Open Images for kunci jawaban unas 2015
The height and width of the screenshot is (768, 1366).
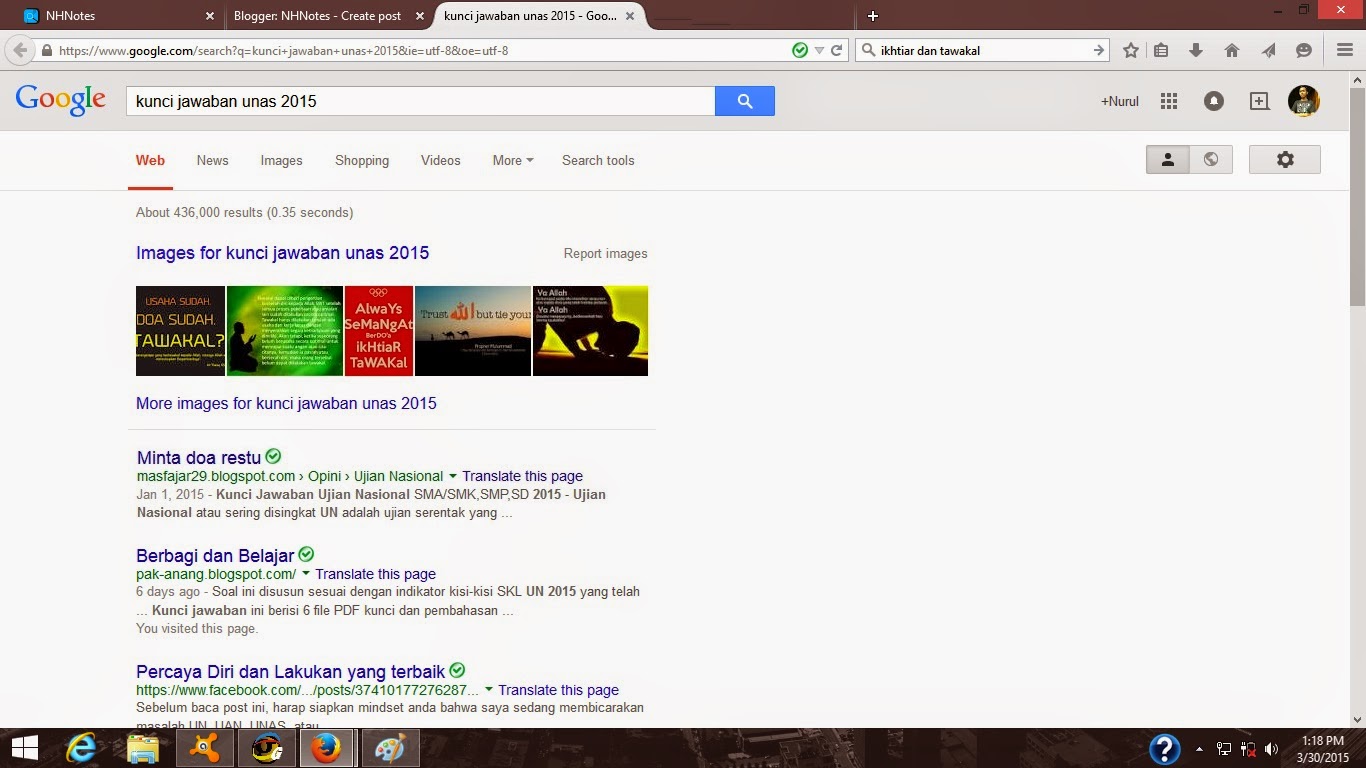[282, 253]
